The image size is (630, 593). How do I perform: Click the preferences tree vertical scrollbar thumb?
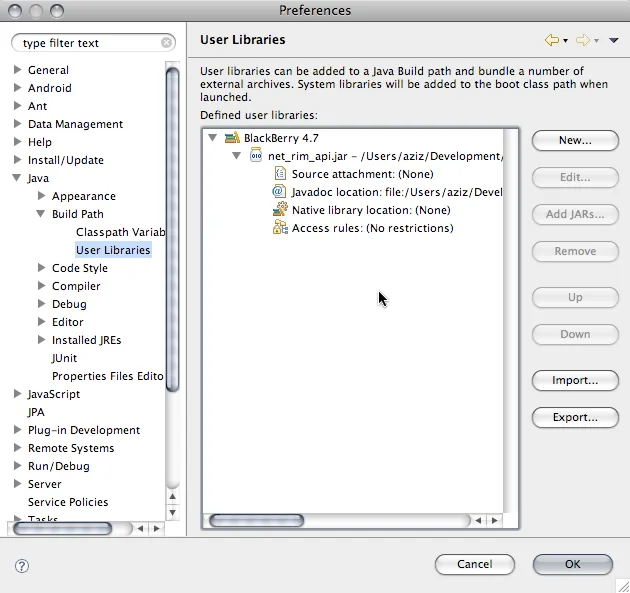pyautogui.click(x=172, y=229)
